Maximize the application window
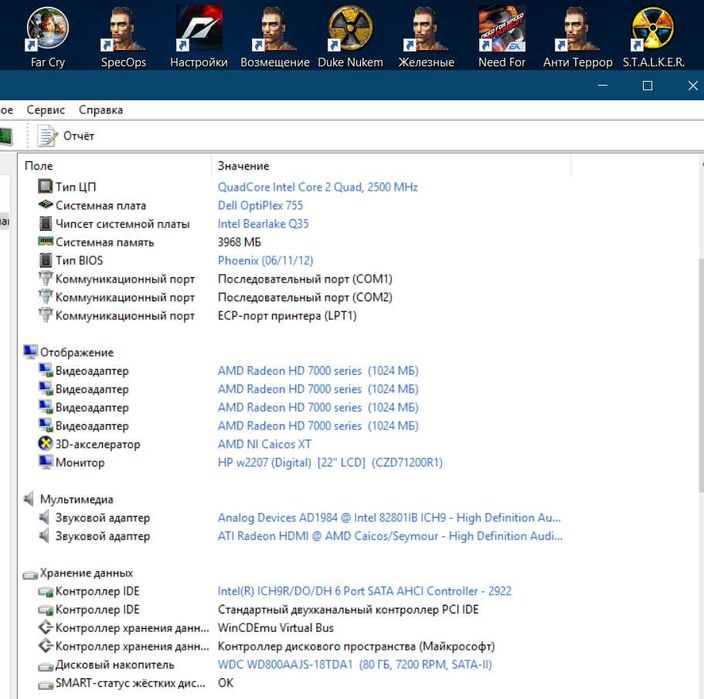Image resolution: width=704 pixels, height=699 pixels. tap(647, 85)
